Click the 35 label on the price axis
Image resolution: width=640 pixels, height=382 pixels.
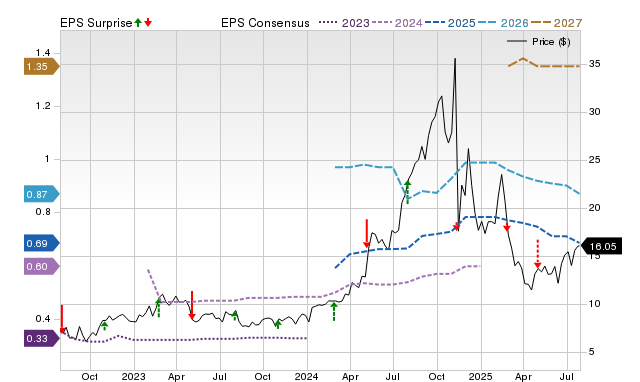pyautogui.click(x=594, y=64)
